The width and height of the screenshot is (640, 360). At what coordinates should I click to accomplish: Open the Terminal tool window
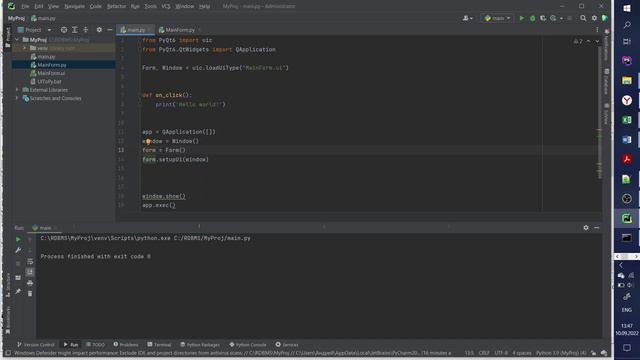pos(159,345)
